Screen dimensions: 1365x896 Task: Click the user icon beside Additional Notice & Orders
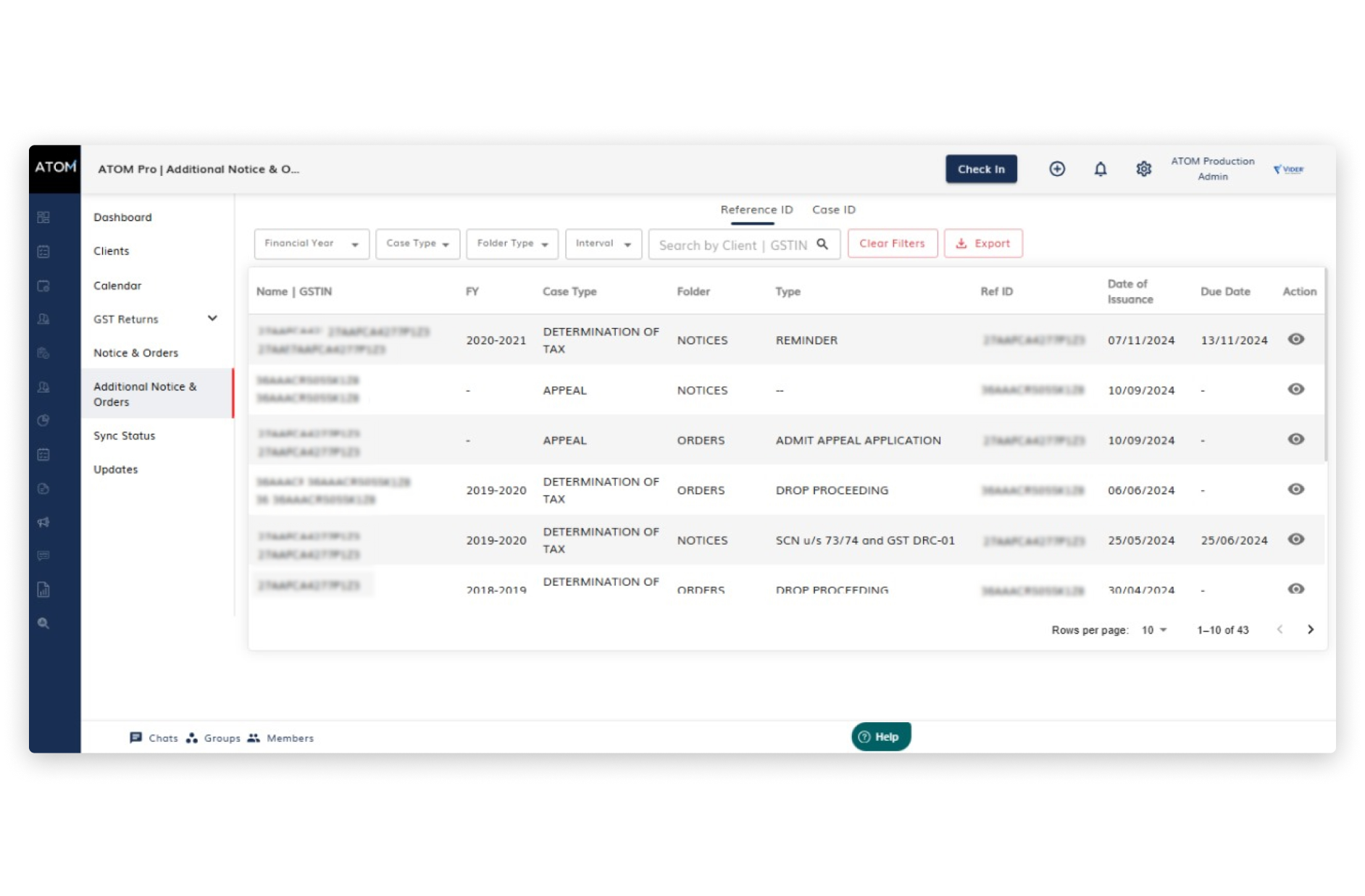pos(43,387)
